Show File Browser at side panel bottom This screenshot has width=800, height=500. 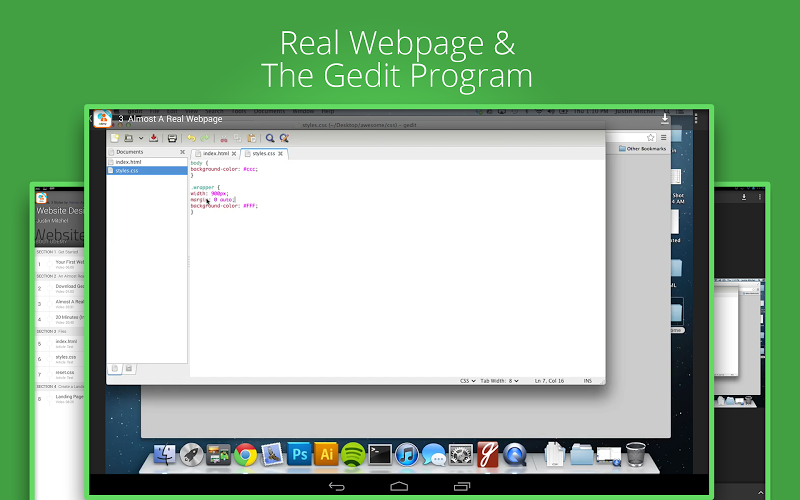point(129,368)
